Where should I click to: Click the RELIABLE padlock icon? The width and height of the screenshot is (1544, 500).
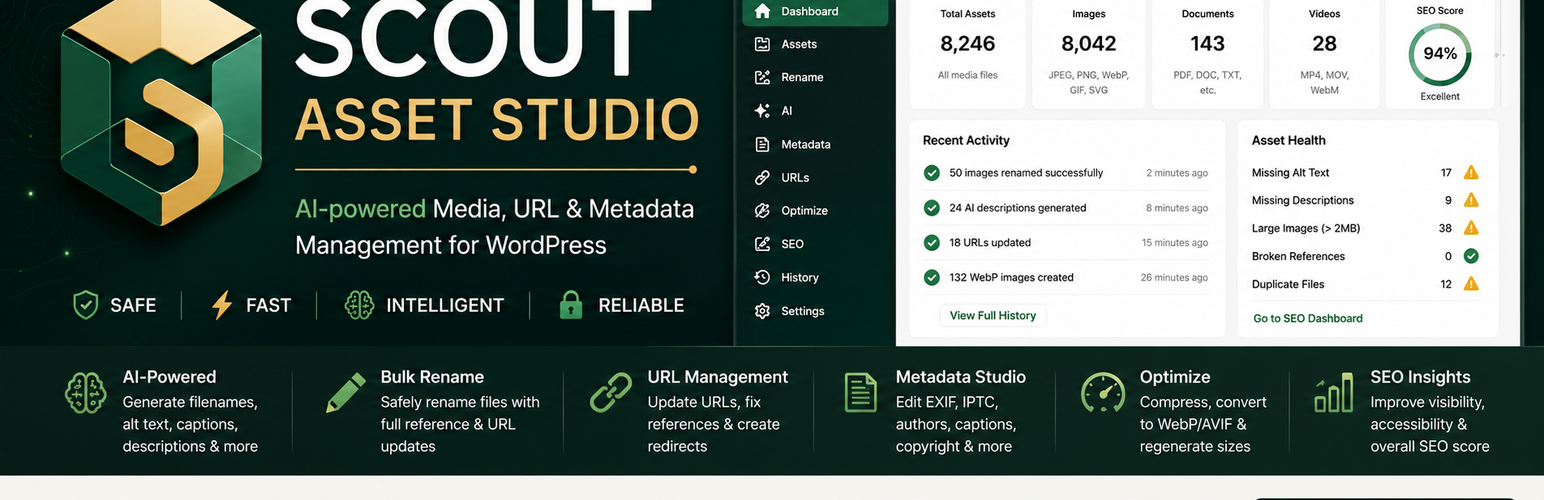click(571, 305)
